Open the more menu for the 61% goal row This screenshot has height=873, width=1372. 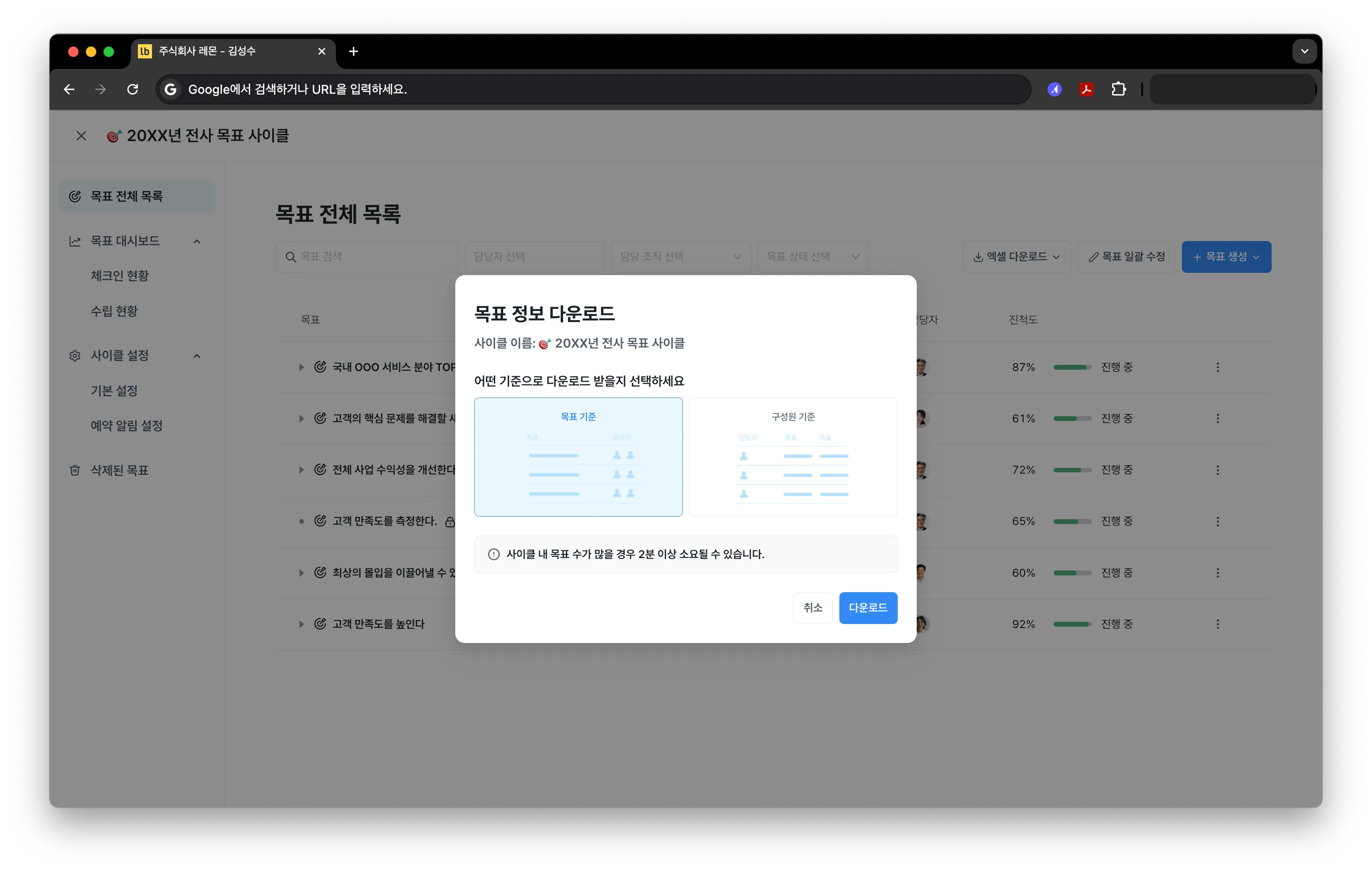[x=1218, y=418]
